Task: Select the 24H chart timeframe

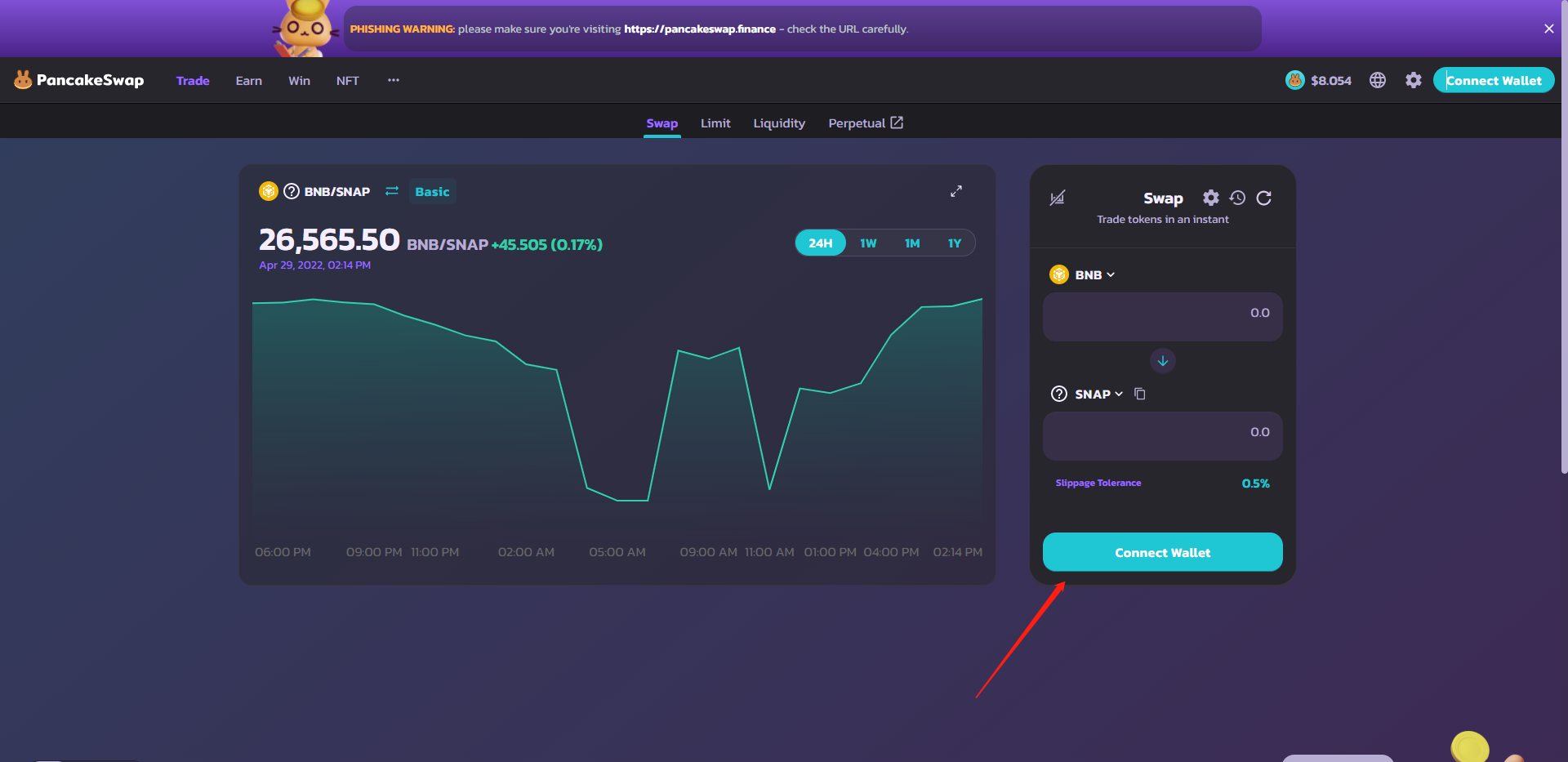Action: tap(821, 243)
